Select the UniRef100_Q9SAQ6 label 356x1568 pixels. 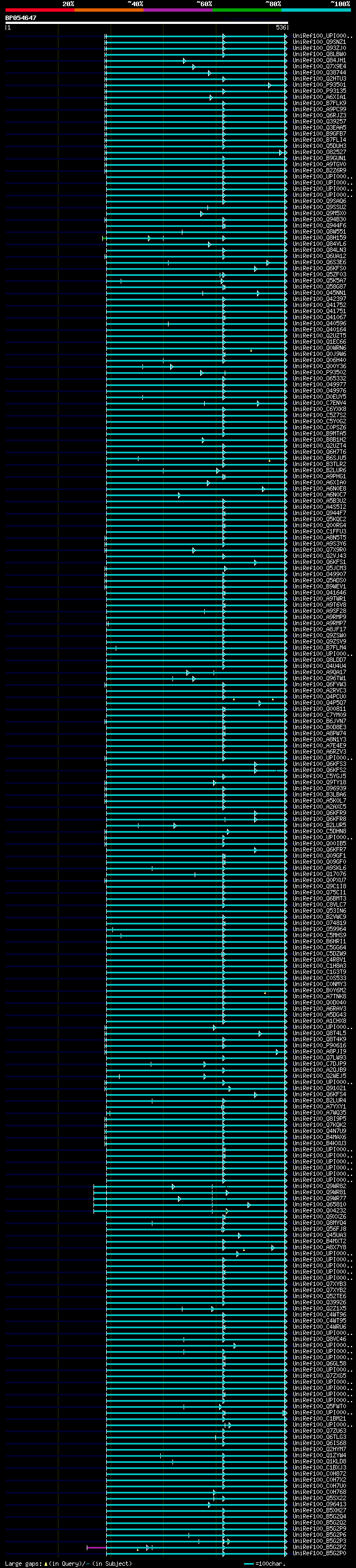[x=319, y=201]
